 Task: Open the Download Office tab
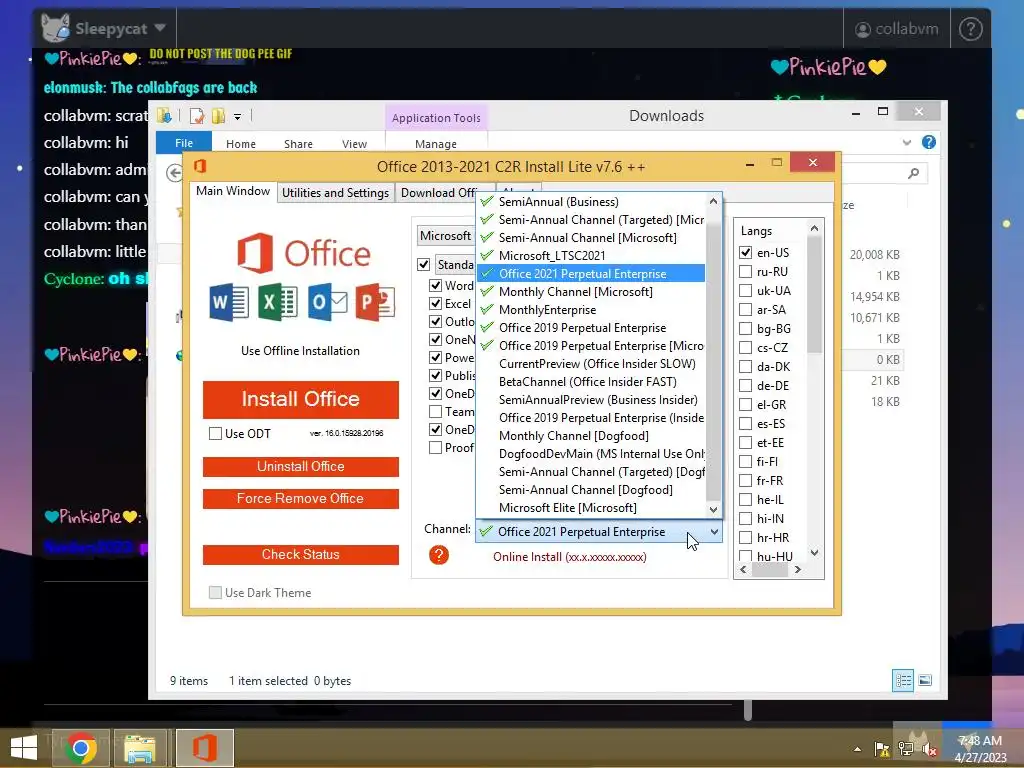438,193
